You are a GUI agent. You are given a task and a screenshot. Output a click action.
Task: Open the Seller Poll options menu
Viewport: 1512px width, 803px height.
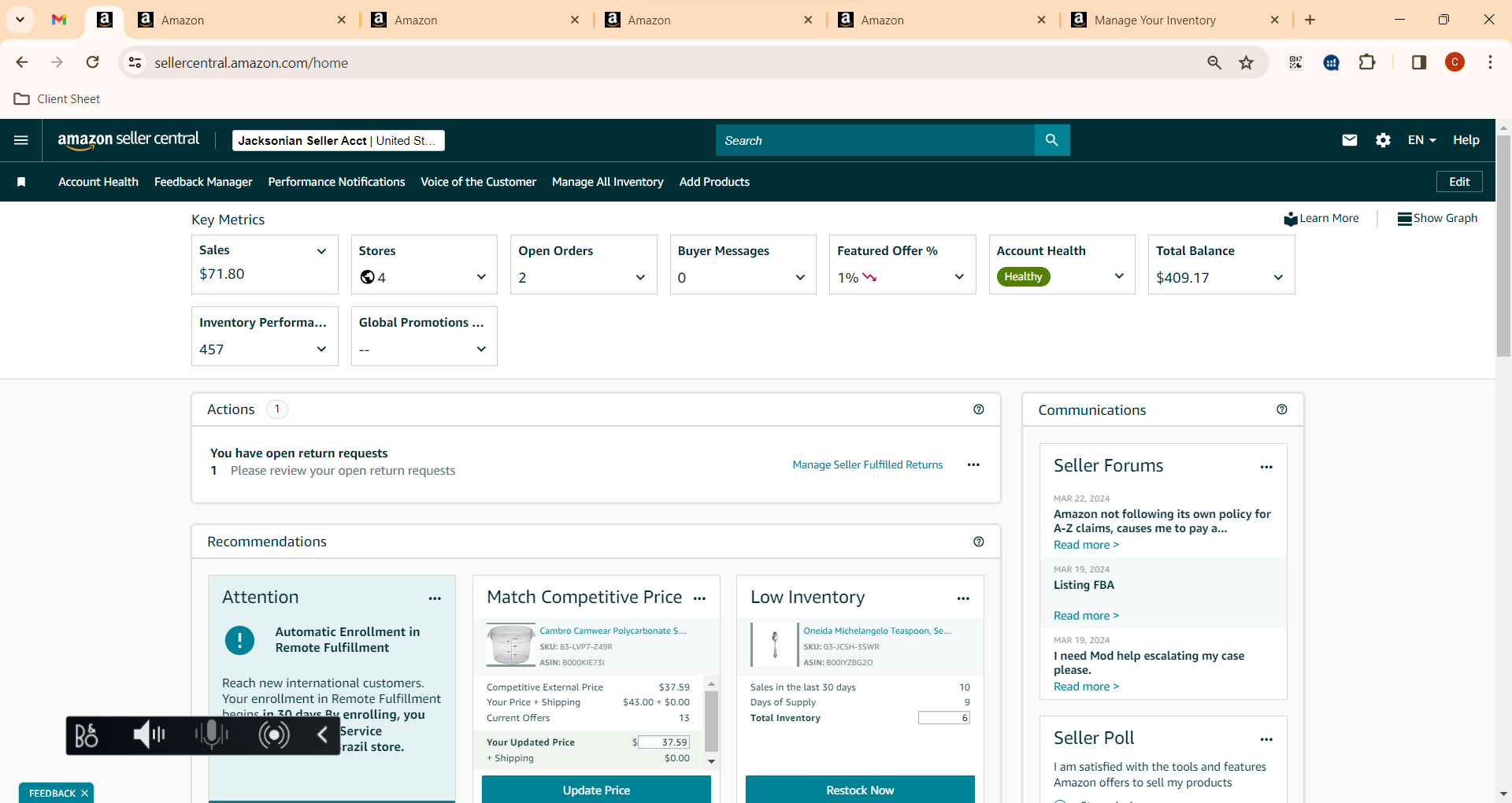(x=1266, y=739)
